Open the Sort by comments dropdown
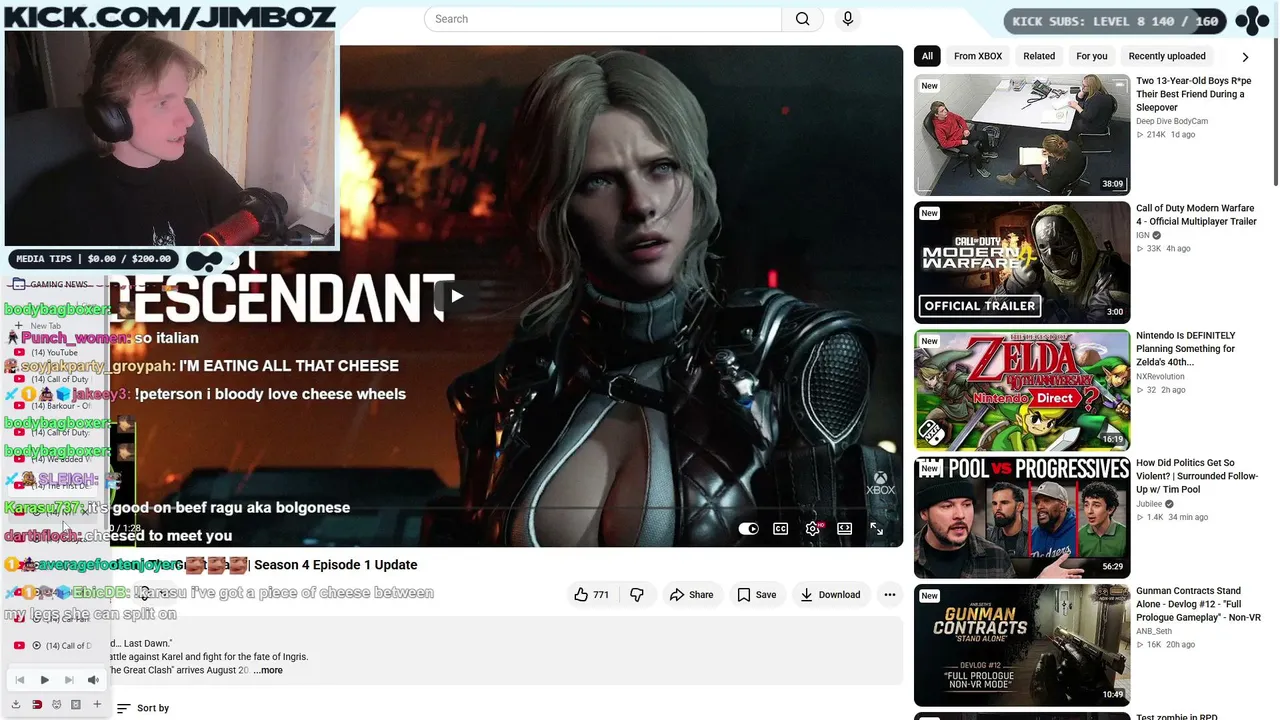 click(x=143, y=708)
